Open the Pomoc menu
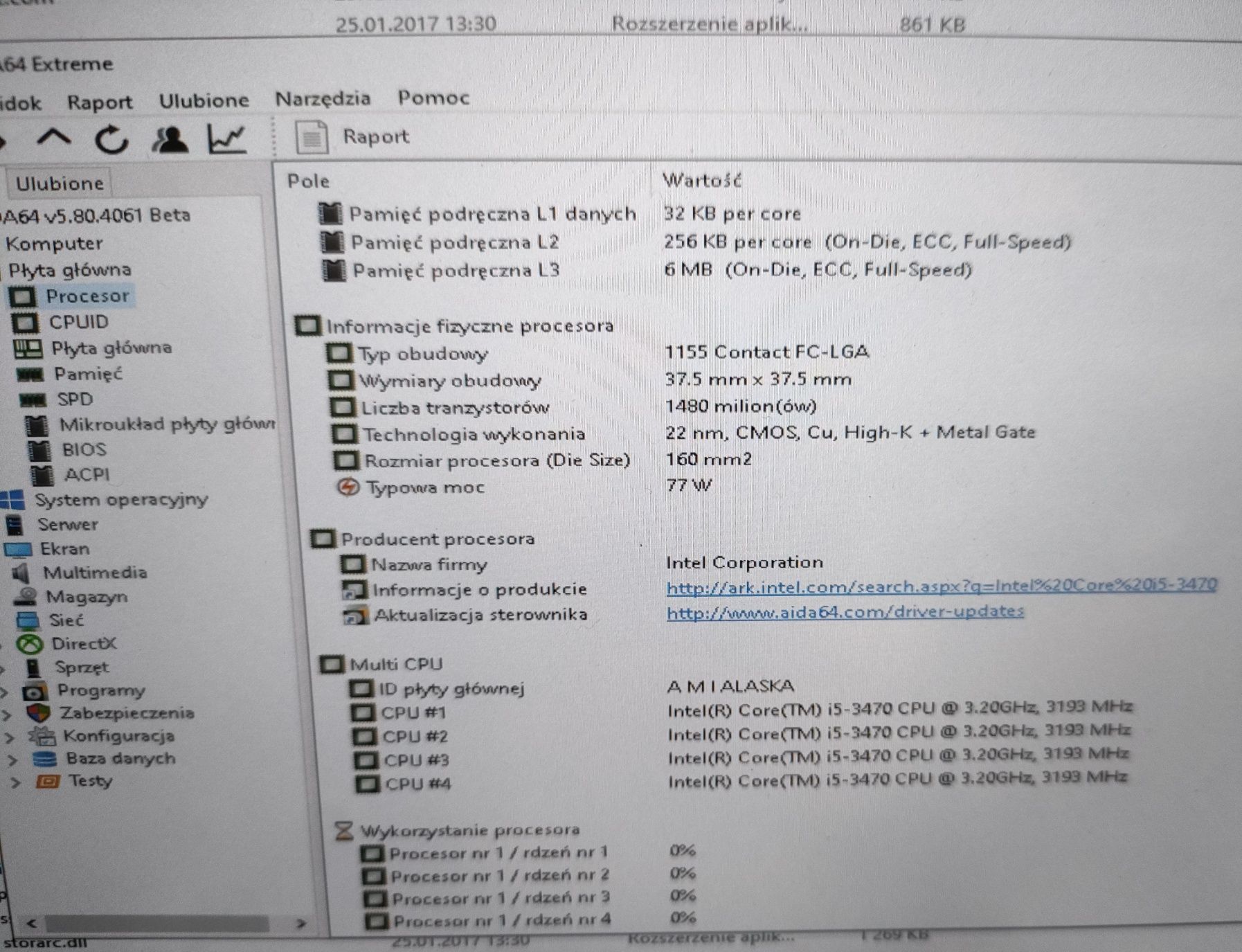Image resolution: width=1242 pixels, height=952 pixels. [x=433, y=98]
